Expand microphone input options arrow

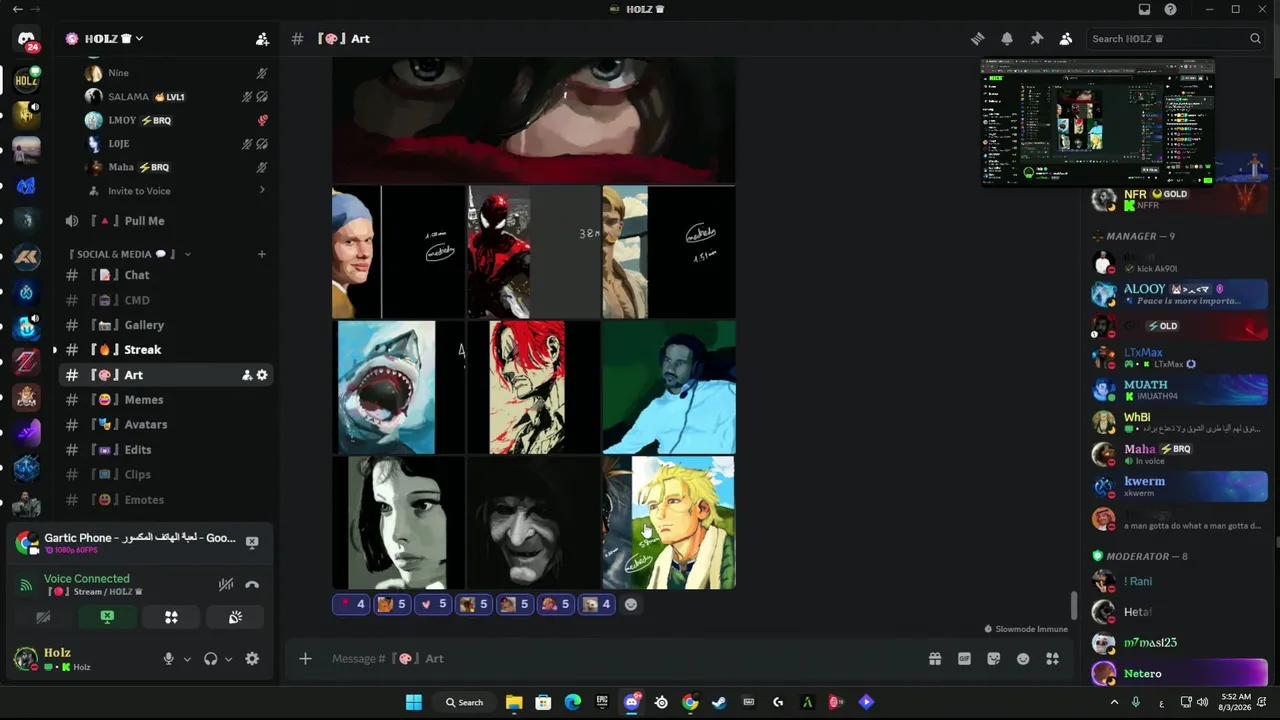[187, 659]
